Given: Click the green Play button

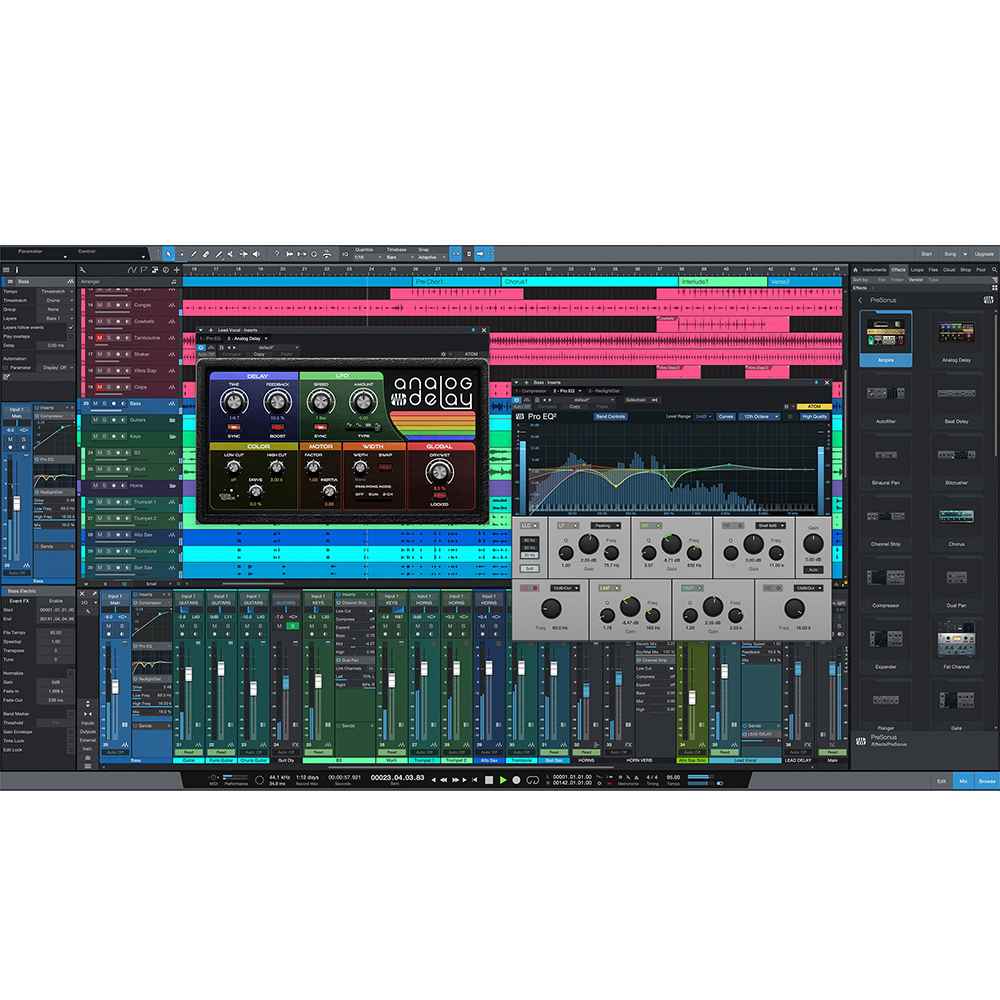Looking at the screenshot, I should point(503,780).
